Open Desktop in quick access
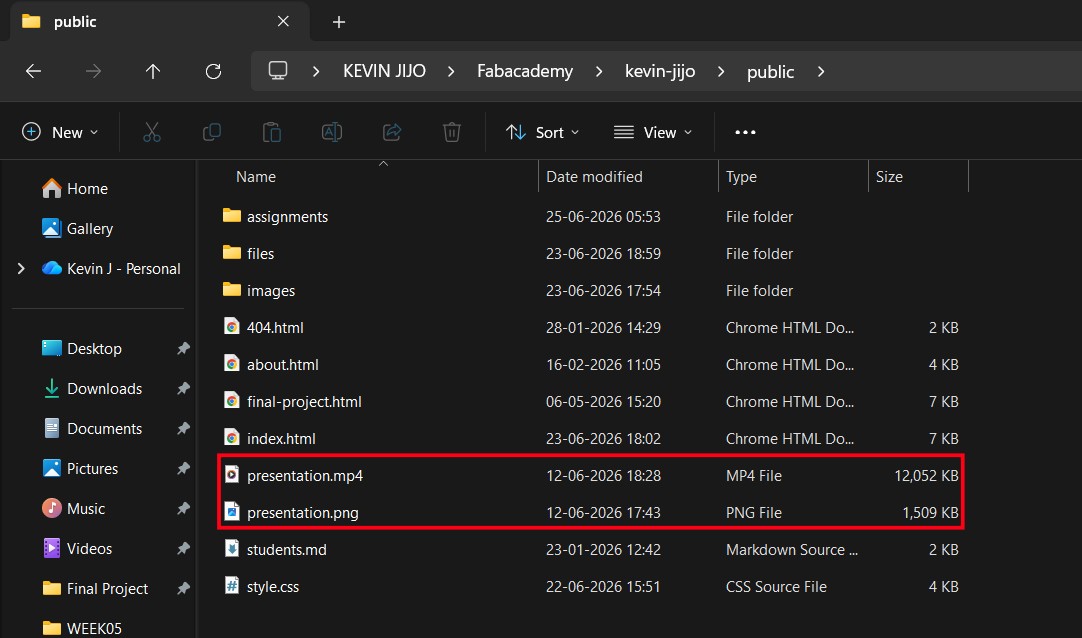This screenshot has width=1082, height=638. pyautogui.click(x=81, y=348)
